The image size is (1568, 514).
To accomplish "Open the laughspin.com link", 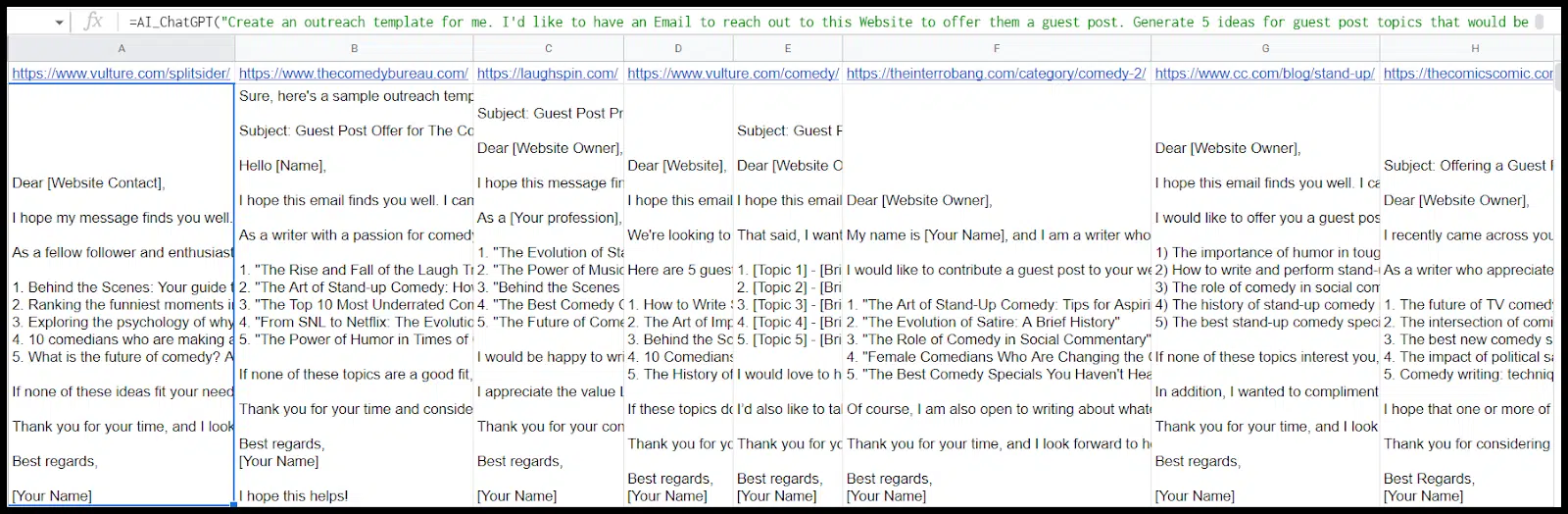I will click(x=547, y=74).
